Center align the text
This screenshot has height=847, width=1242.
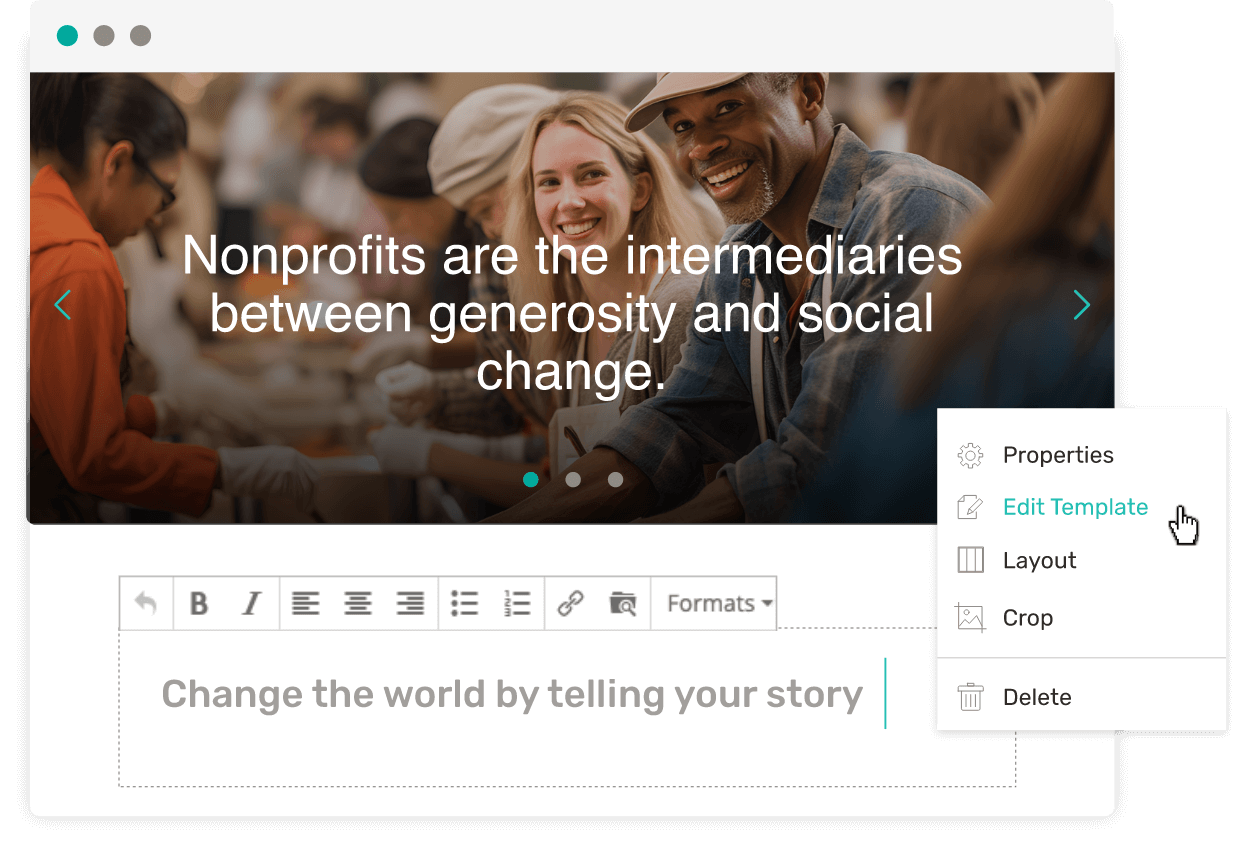click(x=358, y=603)
